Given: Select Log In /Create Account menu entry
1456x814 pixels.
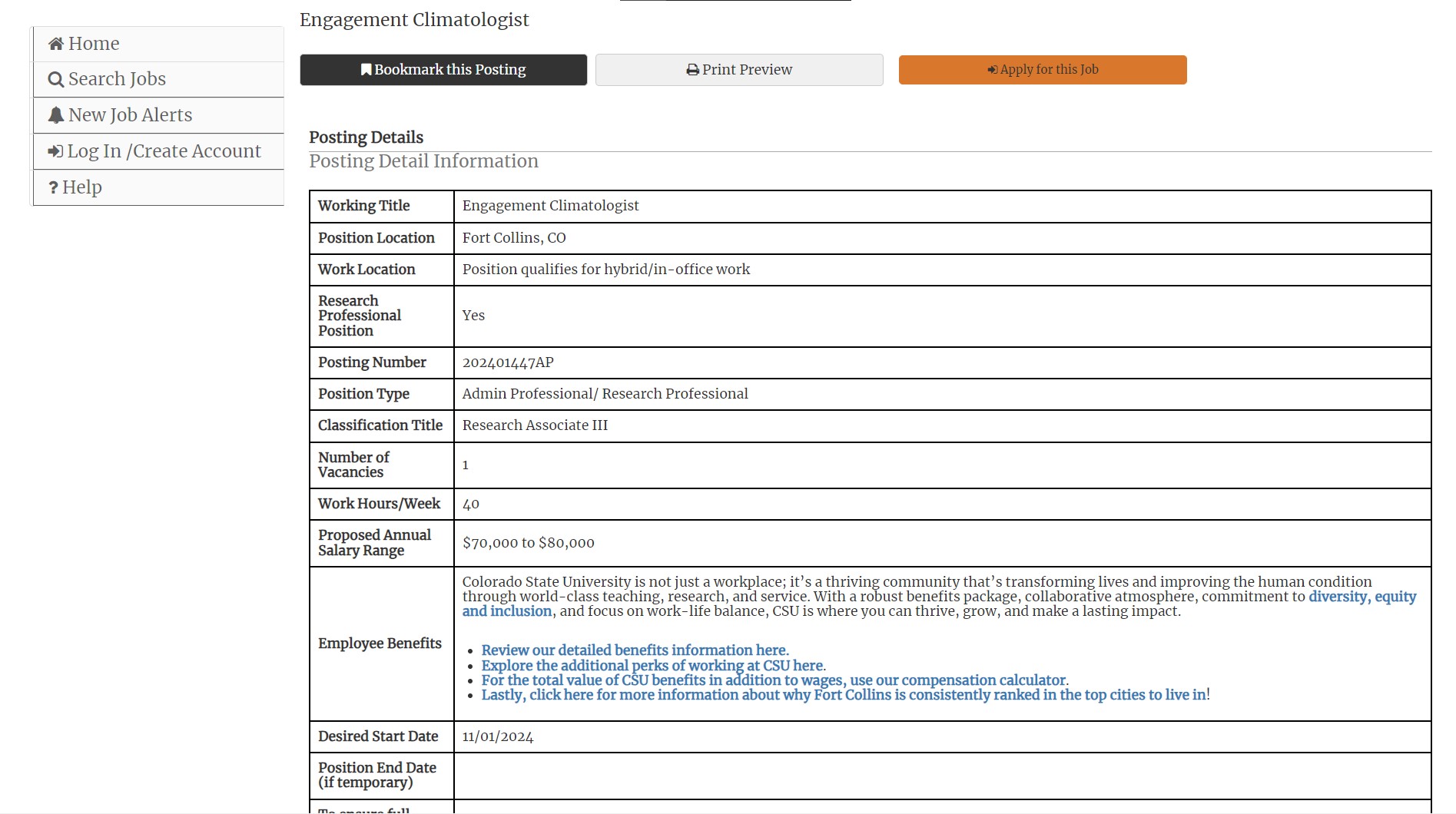Looking at the screenshot, I should [164, 151].
